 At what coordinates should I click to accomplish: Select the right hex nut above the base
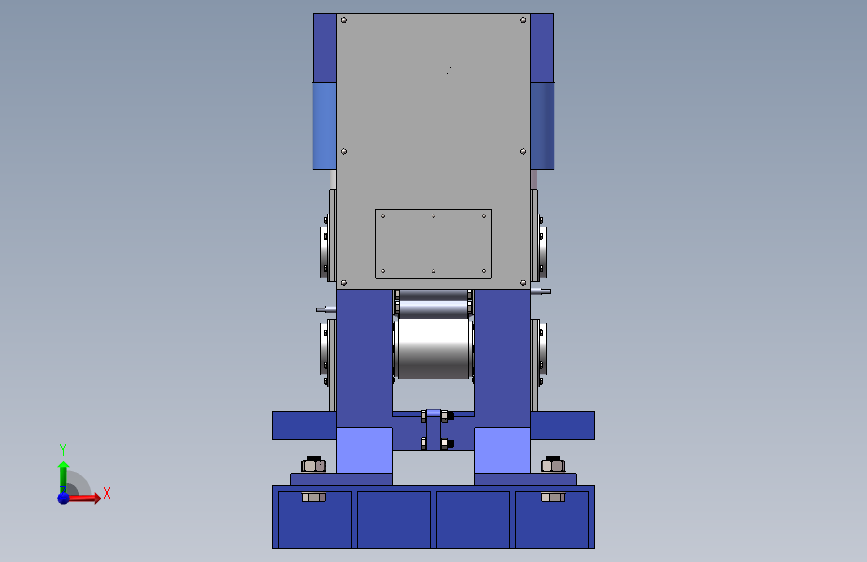click(x=553, y=465)
